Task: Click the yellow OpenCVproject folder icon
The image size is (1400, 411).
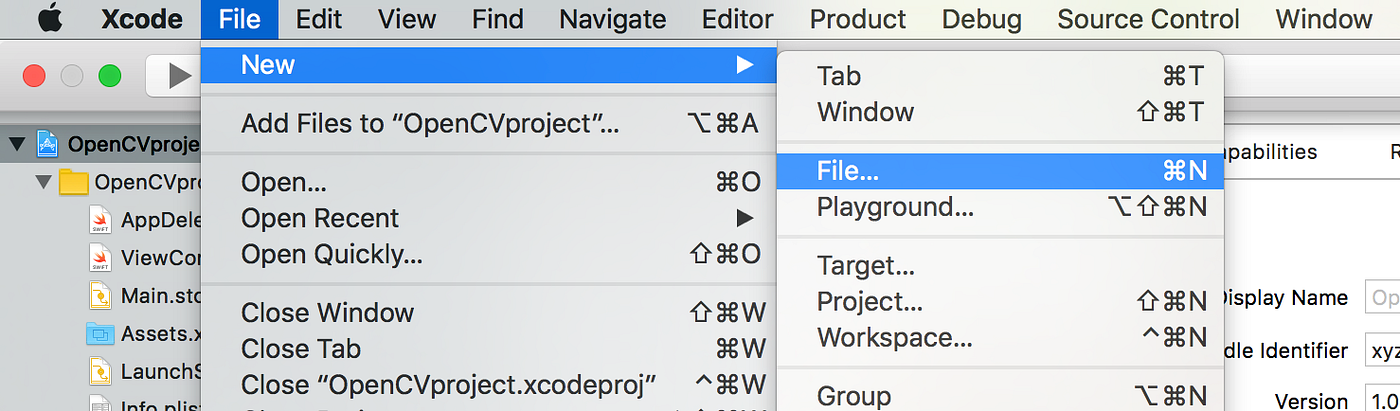Action: point(73,183)
